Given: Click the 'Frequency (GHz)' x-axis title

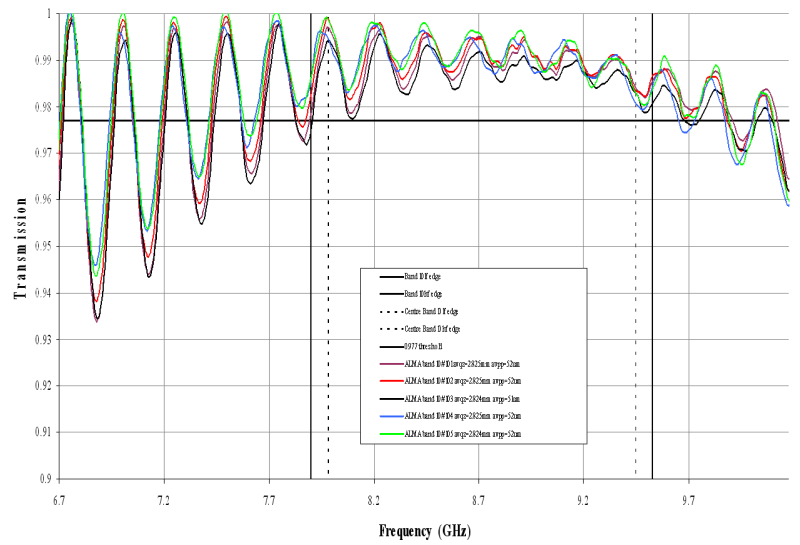Looking at the screenshot, I should click(424, 531).
